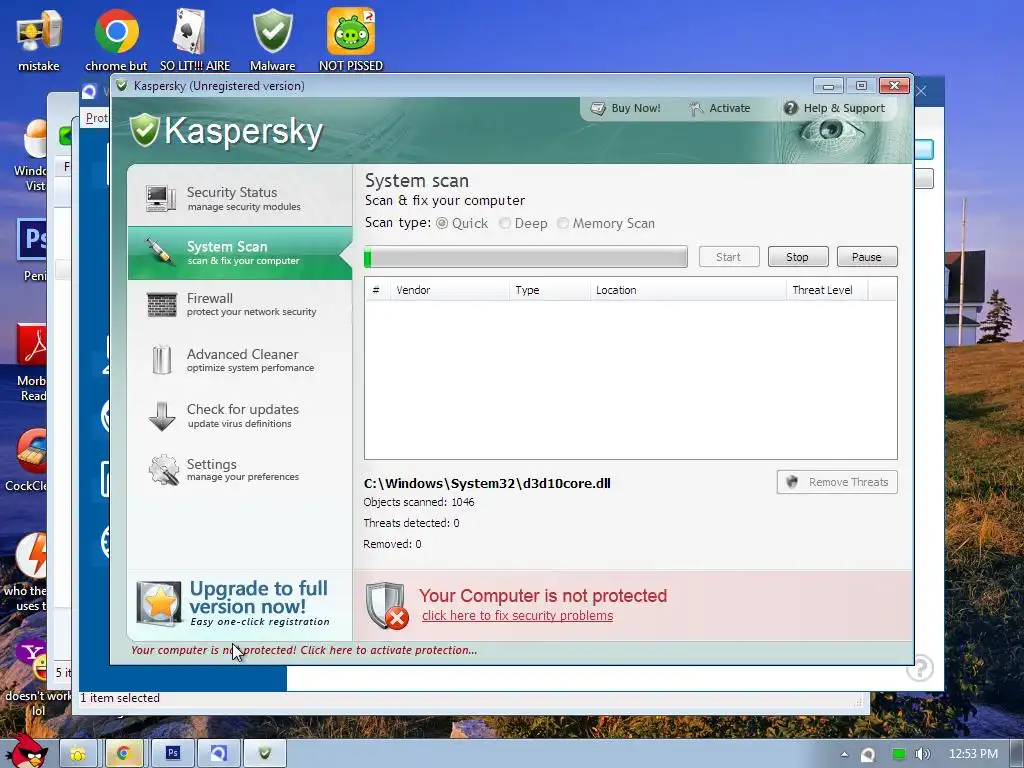Click the Advanced Cleaner trash can icon
Viewport: 1024px width, 768px height.
point(161,360)
